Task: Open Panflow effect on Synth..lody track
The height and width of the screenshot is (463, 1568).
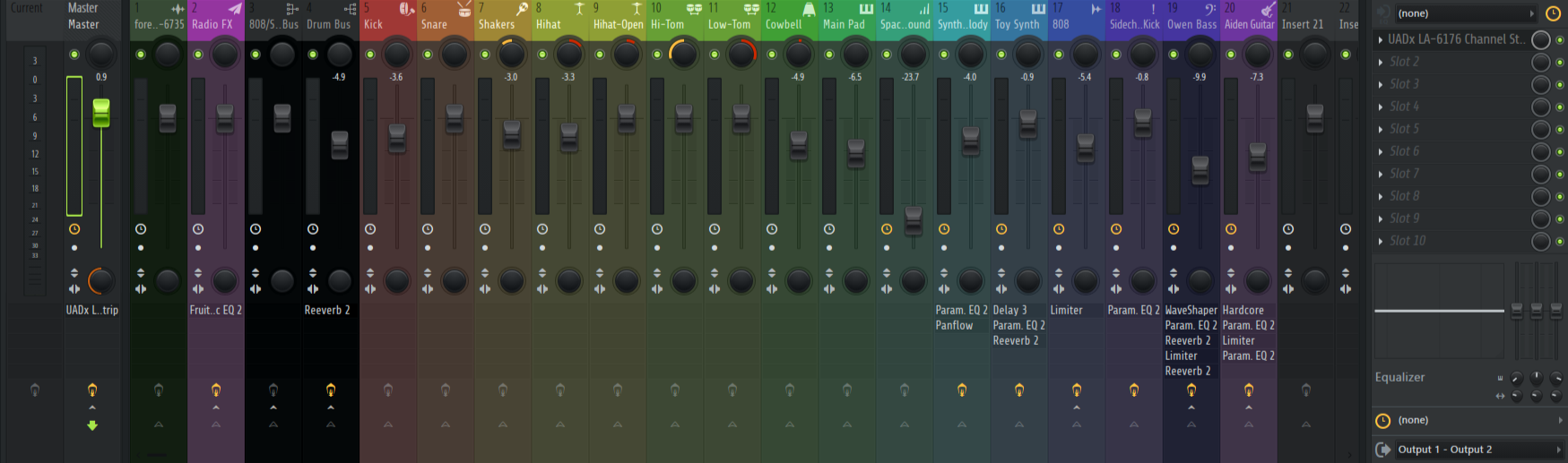Action: [955, 325]
